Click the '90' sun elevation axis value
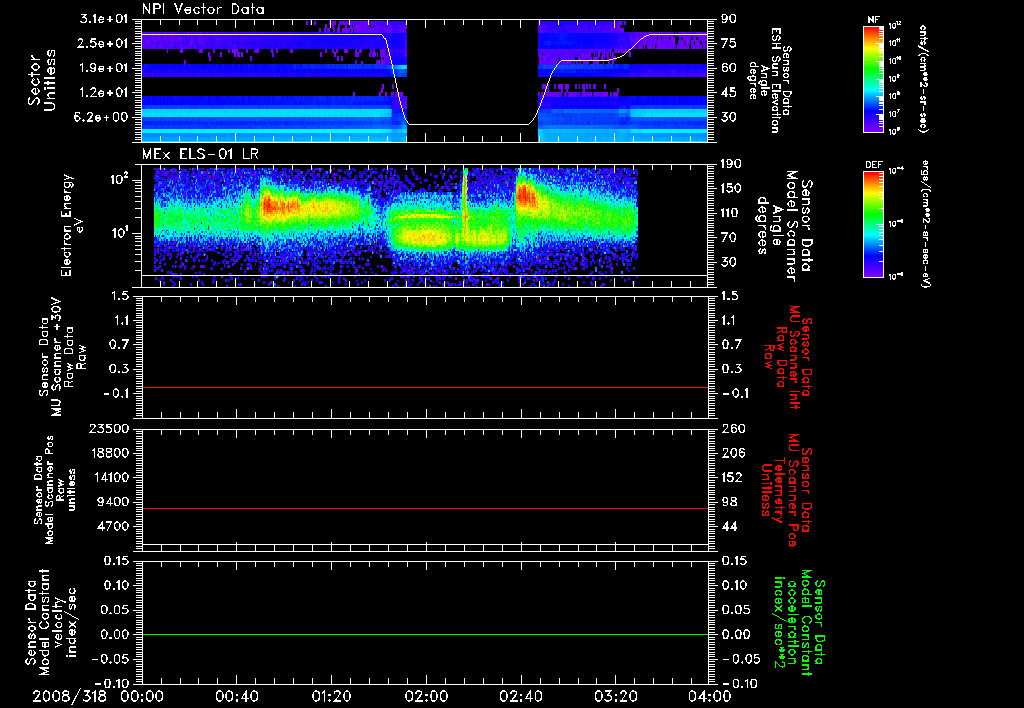 click(728, 19)
